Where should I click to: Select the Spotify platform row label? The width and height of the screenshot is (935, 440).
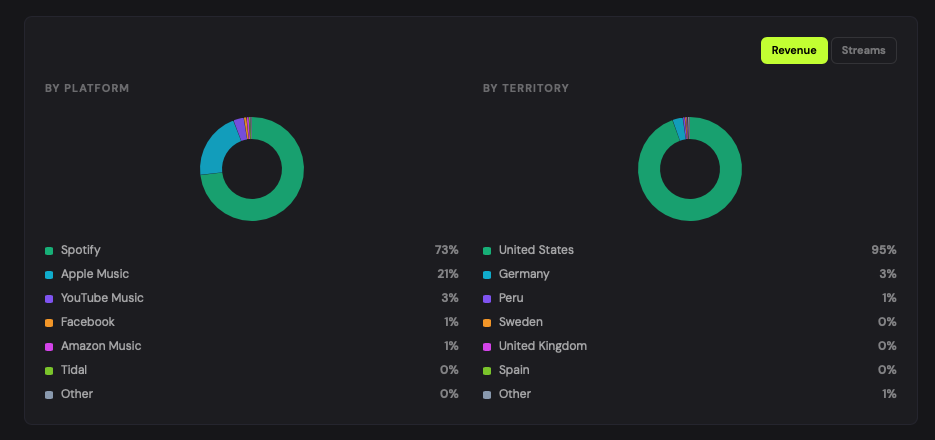click(80, 250)
